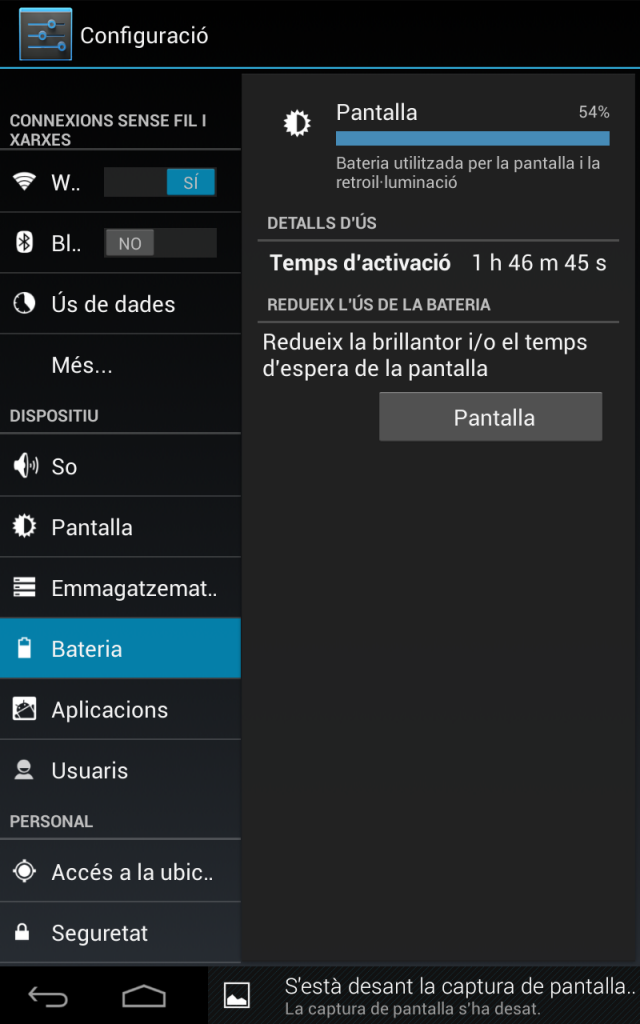Tap the Back navigation button
This screenshot has height=1024, width=640.
[48, 996]
